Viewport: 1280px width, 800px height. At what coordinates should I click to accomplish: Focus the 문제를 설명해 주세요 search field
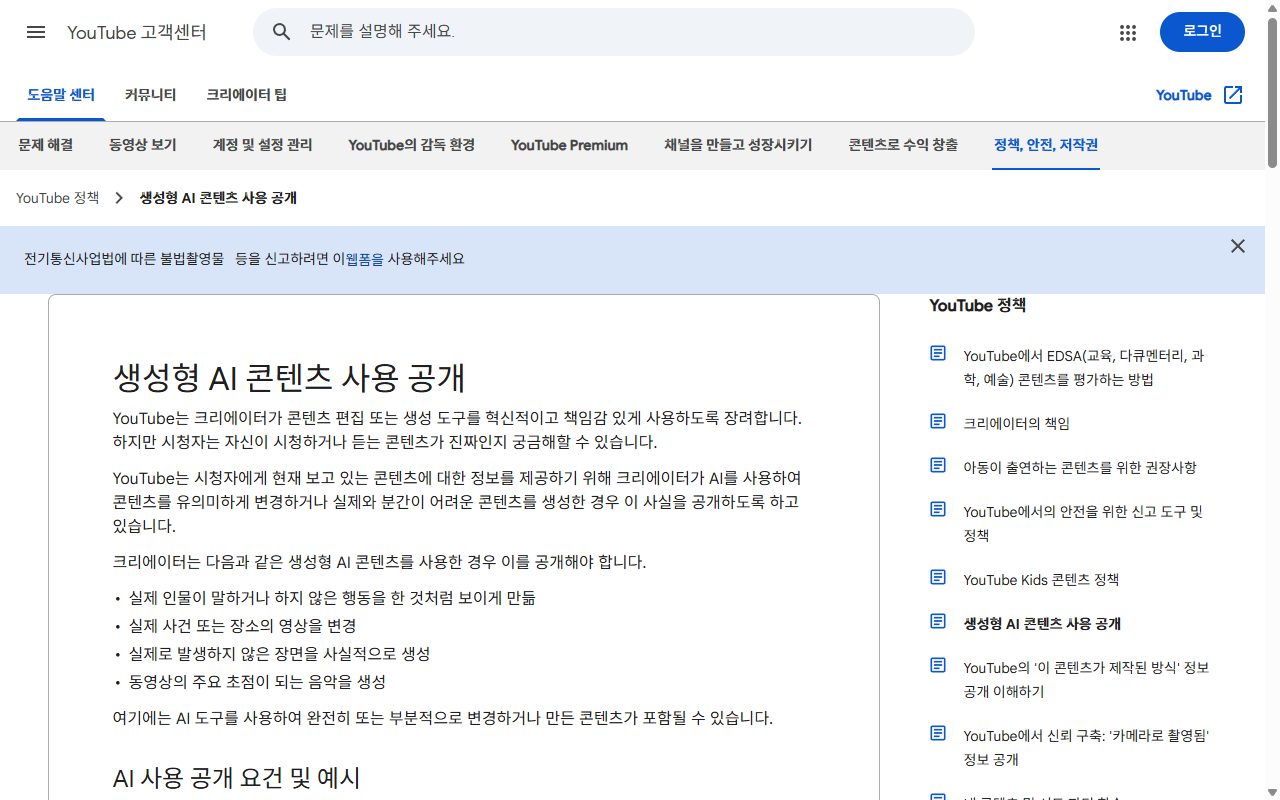coord(614,32)
